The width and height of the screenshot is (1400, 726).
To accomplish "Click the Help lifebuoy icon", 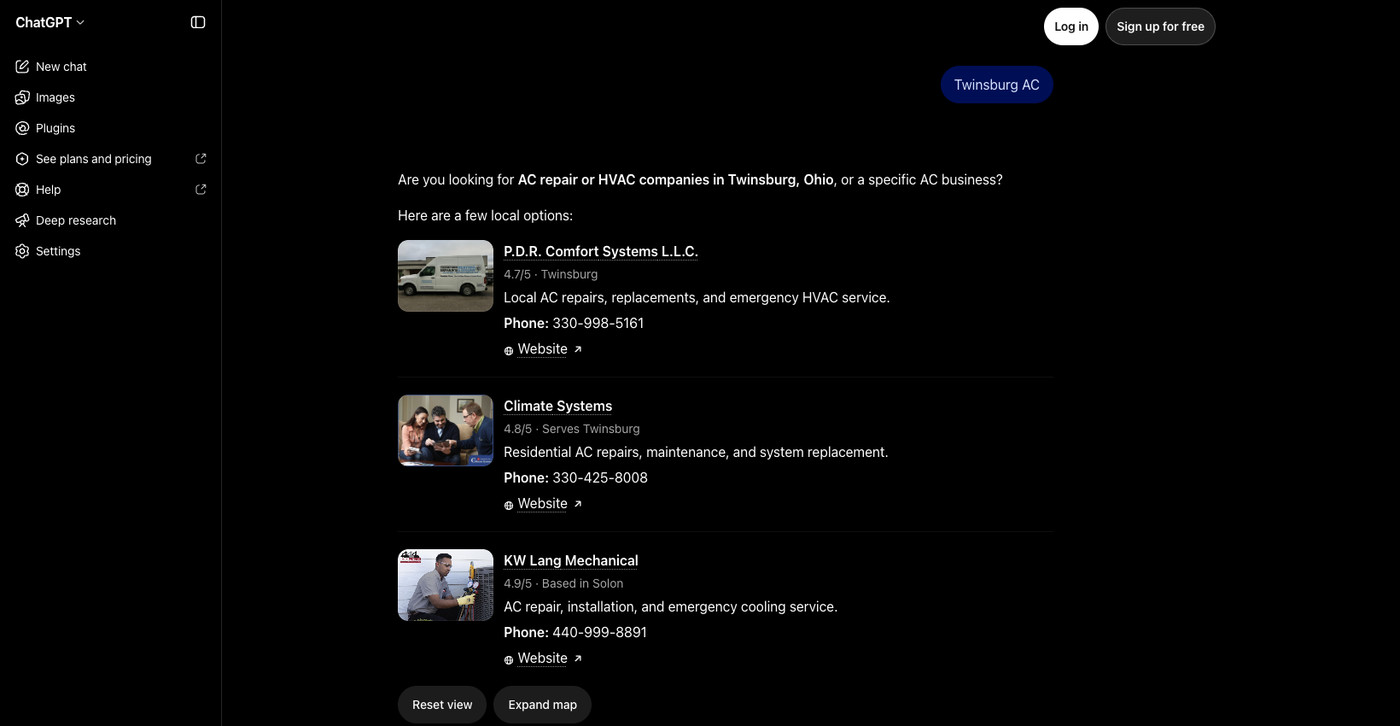I will point(22,190).
